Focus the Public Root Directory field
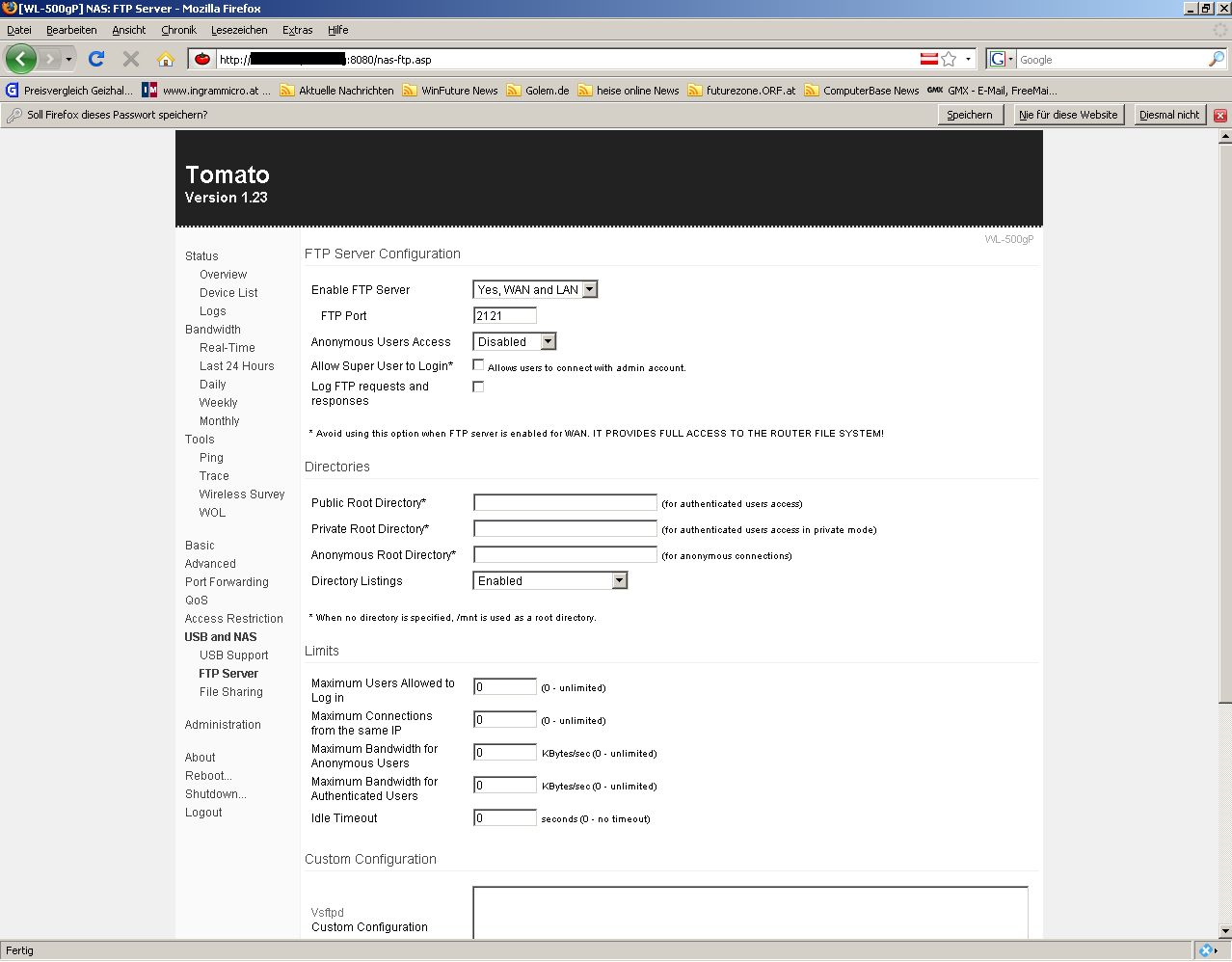1232x962 pixels. [x=565, y=502]
